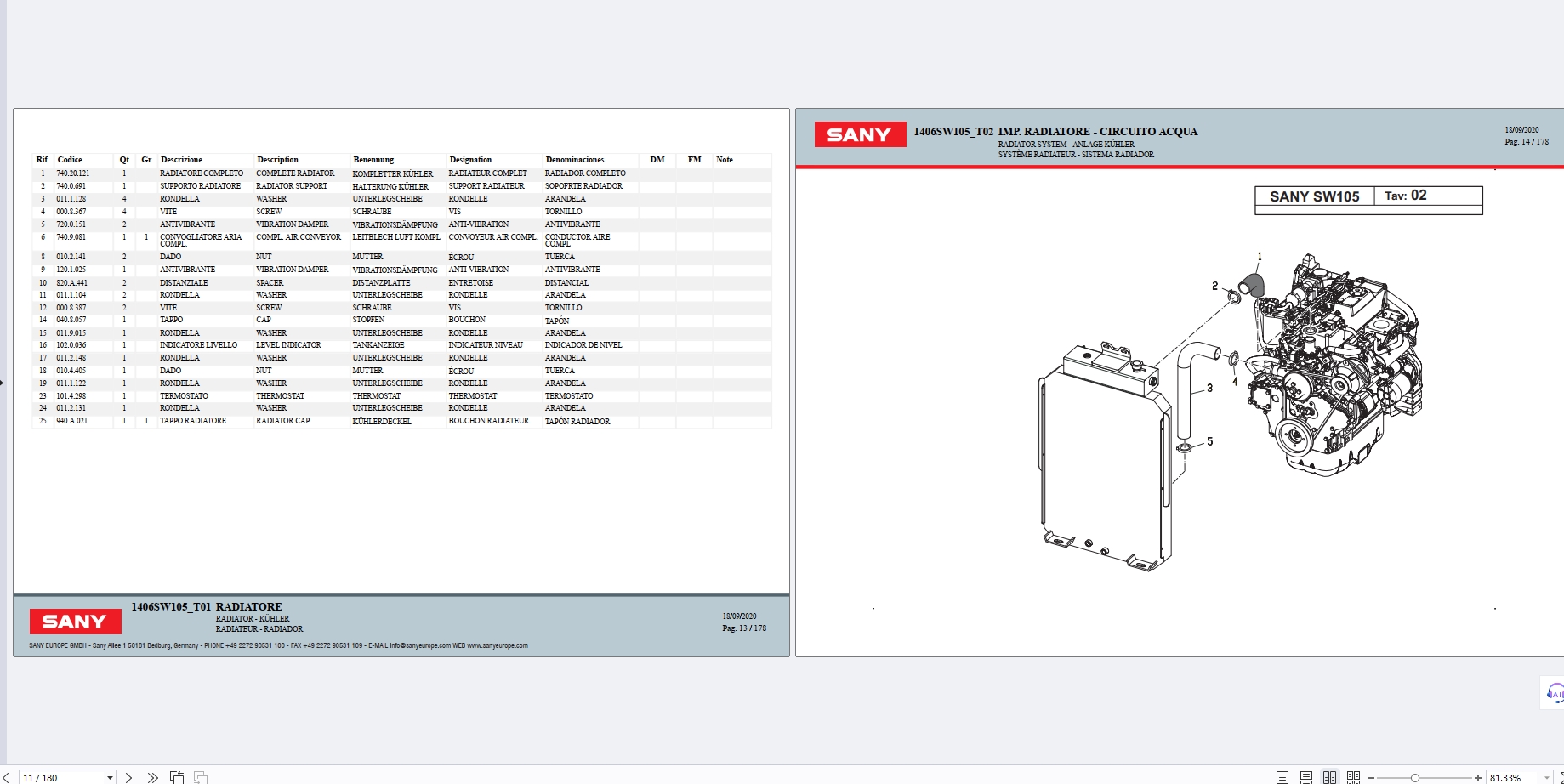The height and width of the screenshot is (784, 1564).
Task: Select two-page facing view
Action: (1329, 777)
